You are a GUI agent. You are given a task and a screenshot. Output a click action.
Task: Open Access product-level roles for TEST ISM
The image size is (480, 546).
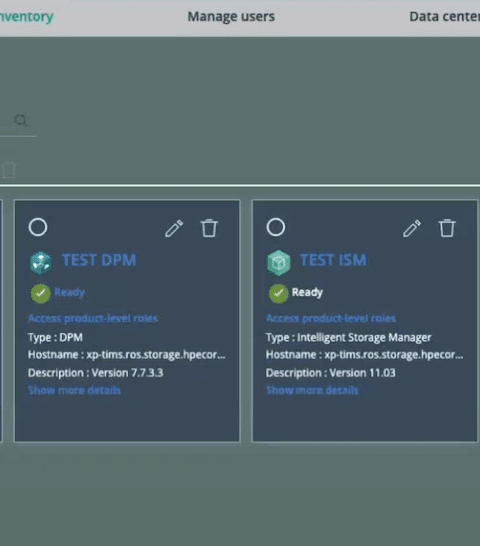click(x=331, y=318)
